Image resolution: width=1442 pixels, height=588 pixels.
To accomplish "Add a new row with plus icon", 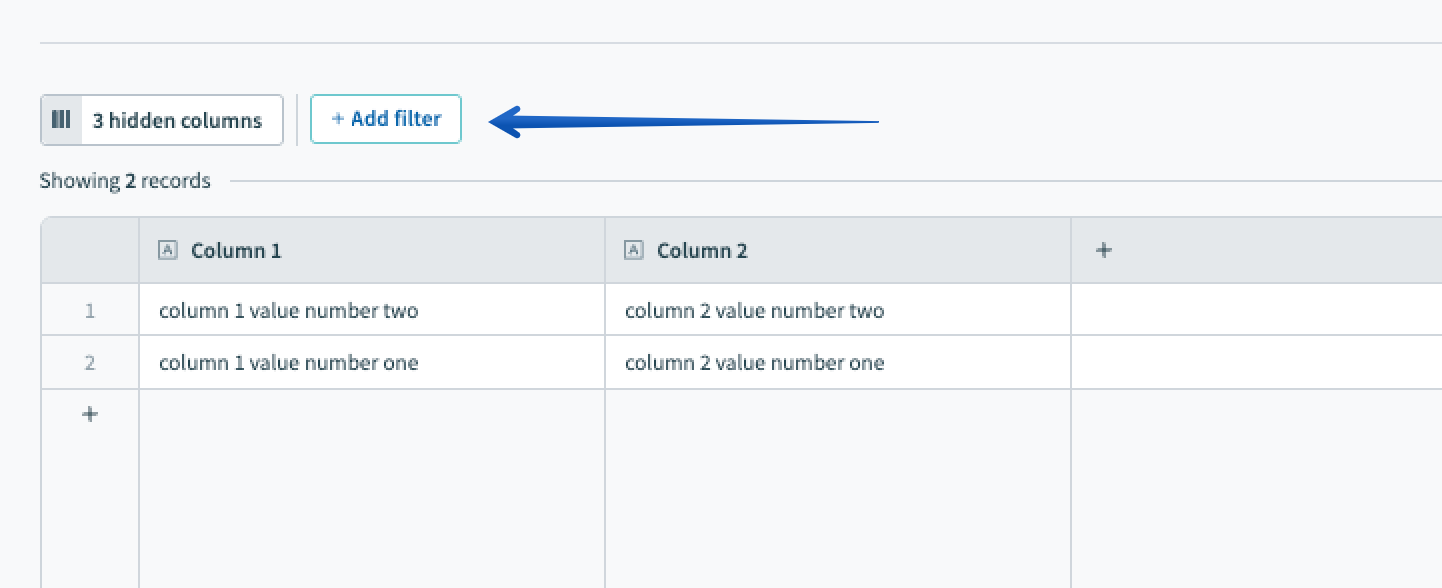I will click(x=90, y=414).
